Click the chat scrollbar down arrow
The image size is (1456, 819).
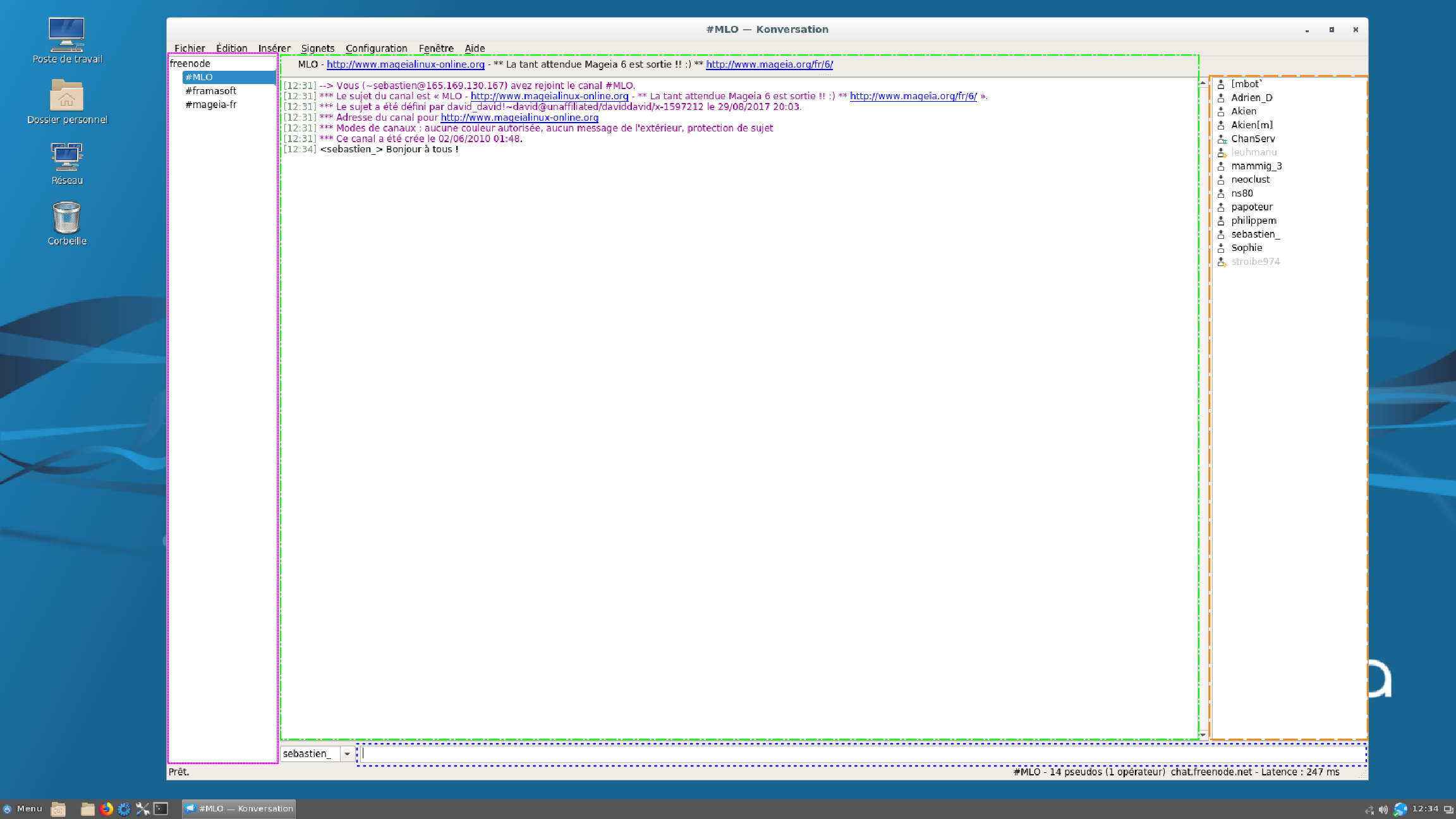(x=1203, y=734)
